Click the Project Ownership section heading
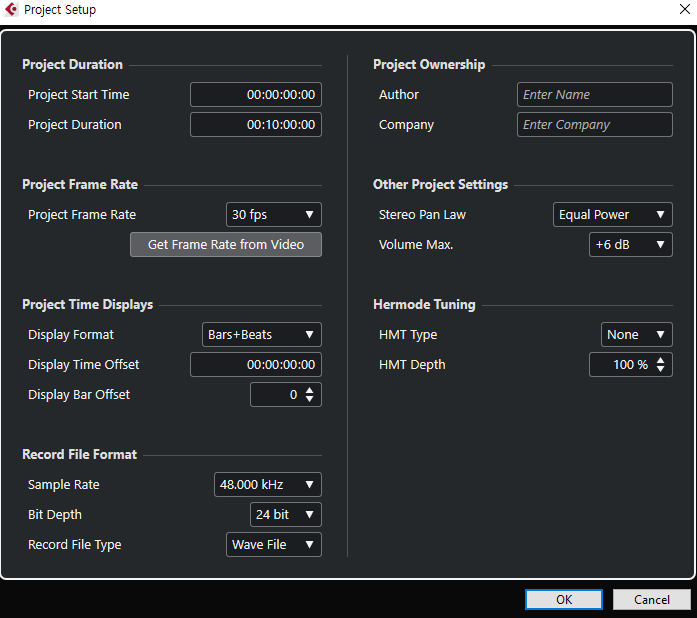 point(429,64)
